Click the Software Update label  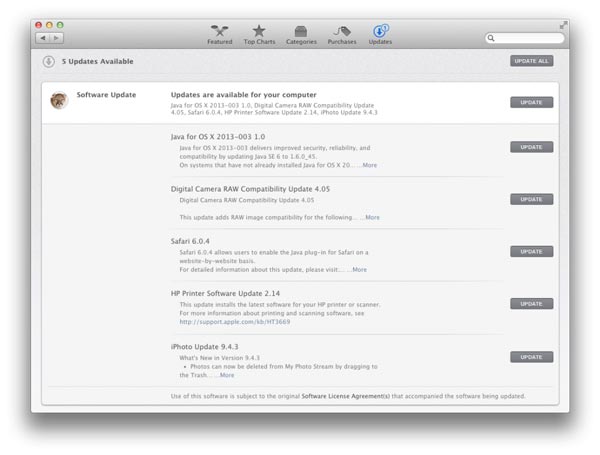tap(106, 95)
